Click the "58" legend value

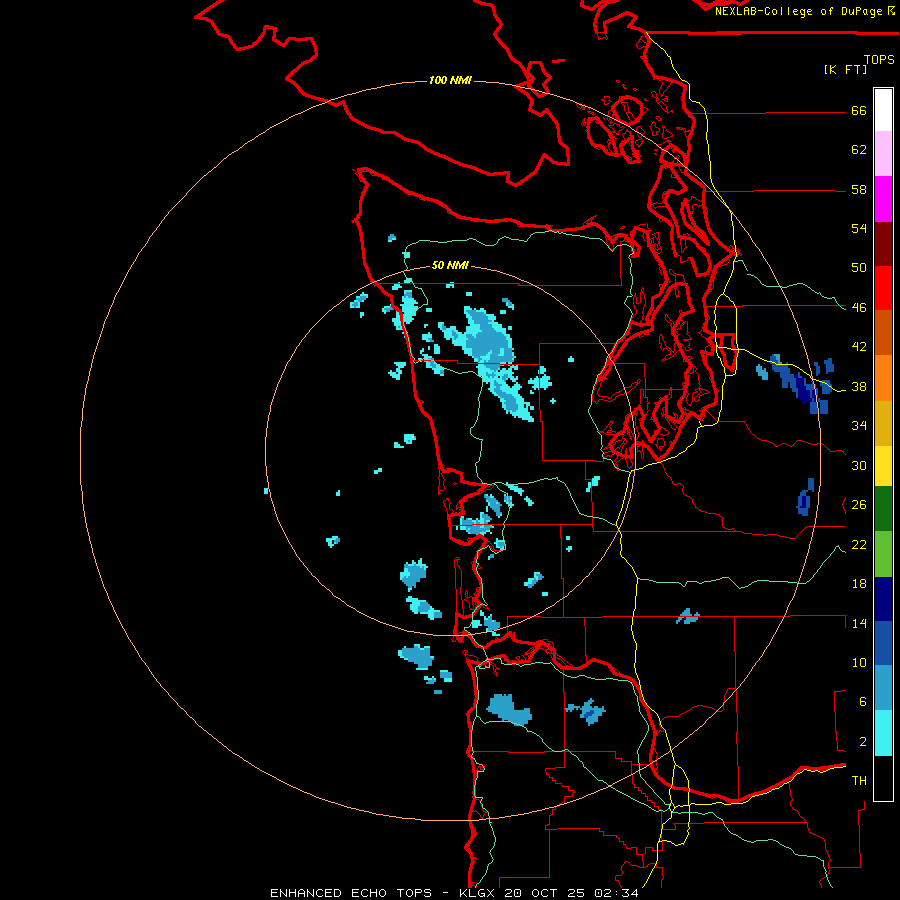pyautogui.click(x=859, y=189)
